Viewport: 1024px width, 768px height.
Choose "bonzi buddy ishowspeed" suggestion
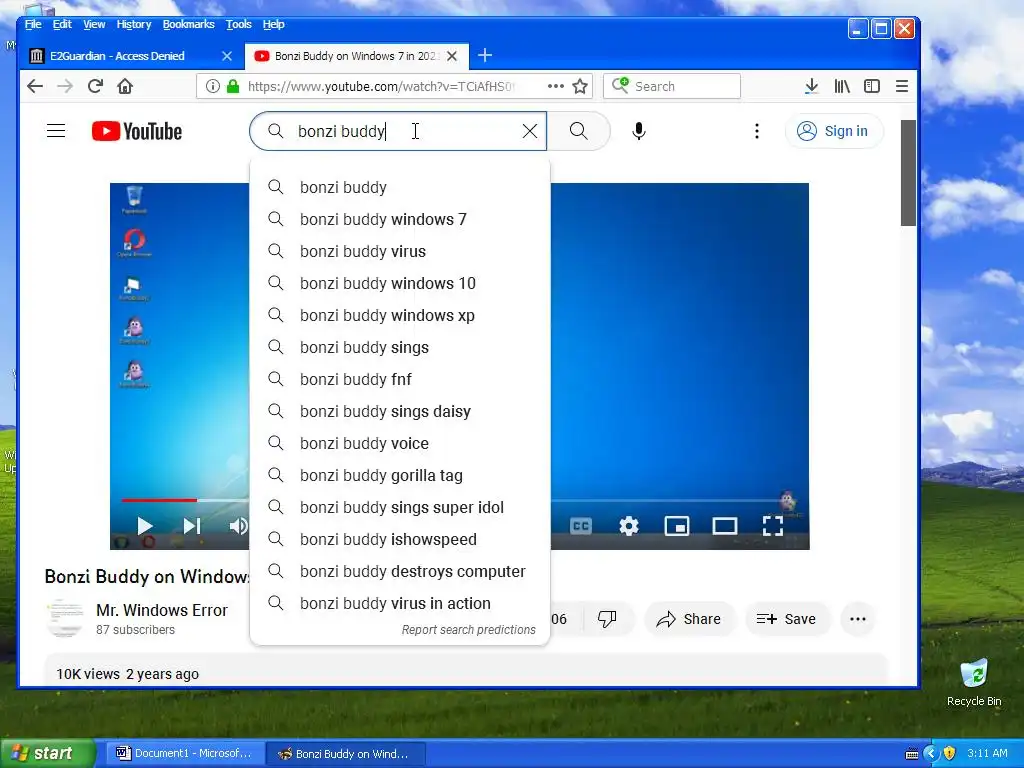(x=400, y=539)
